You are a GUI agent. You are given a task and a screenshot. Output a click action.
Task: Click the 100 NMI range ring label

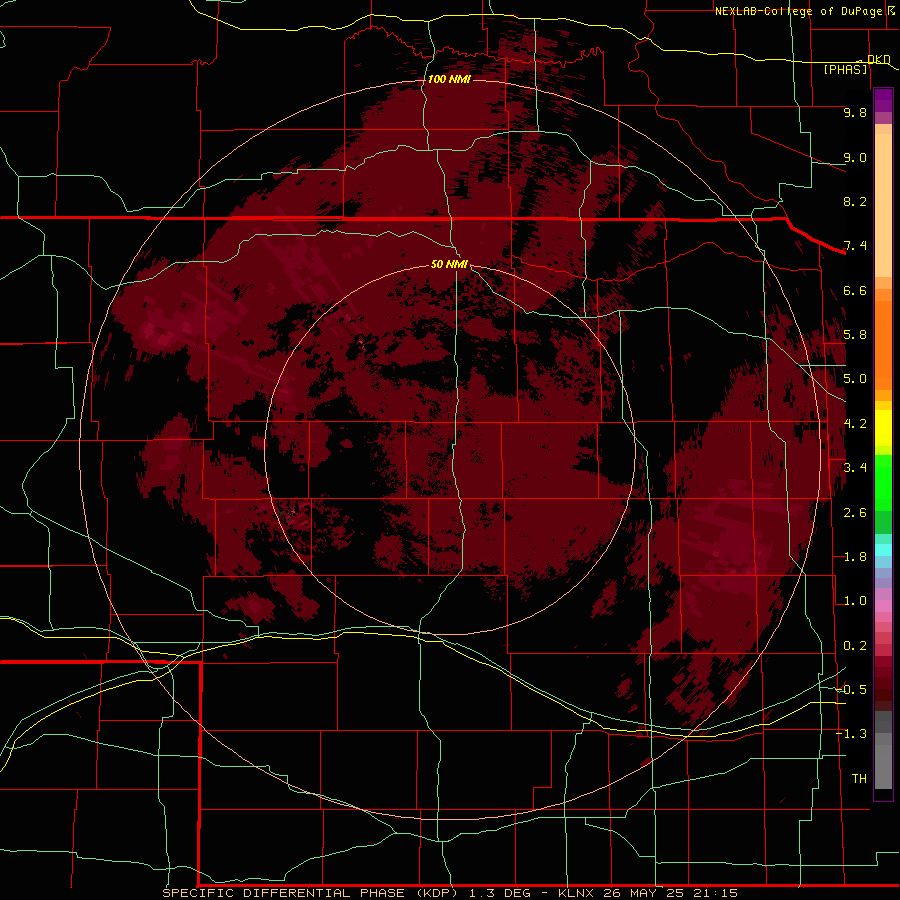(449, 79)
